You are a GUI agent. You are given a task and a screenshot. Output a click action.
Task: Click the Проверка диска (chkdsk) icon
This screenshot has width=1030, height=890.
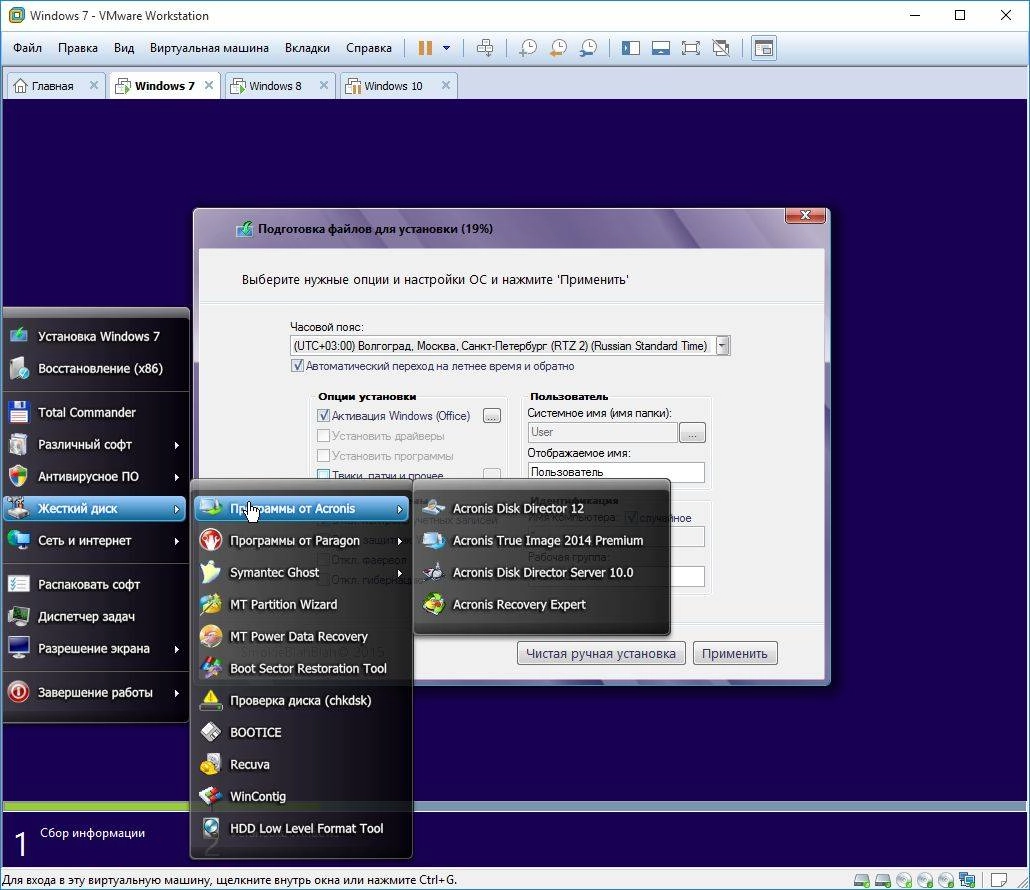pyautogui.click(x=211, y=700)
